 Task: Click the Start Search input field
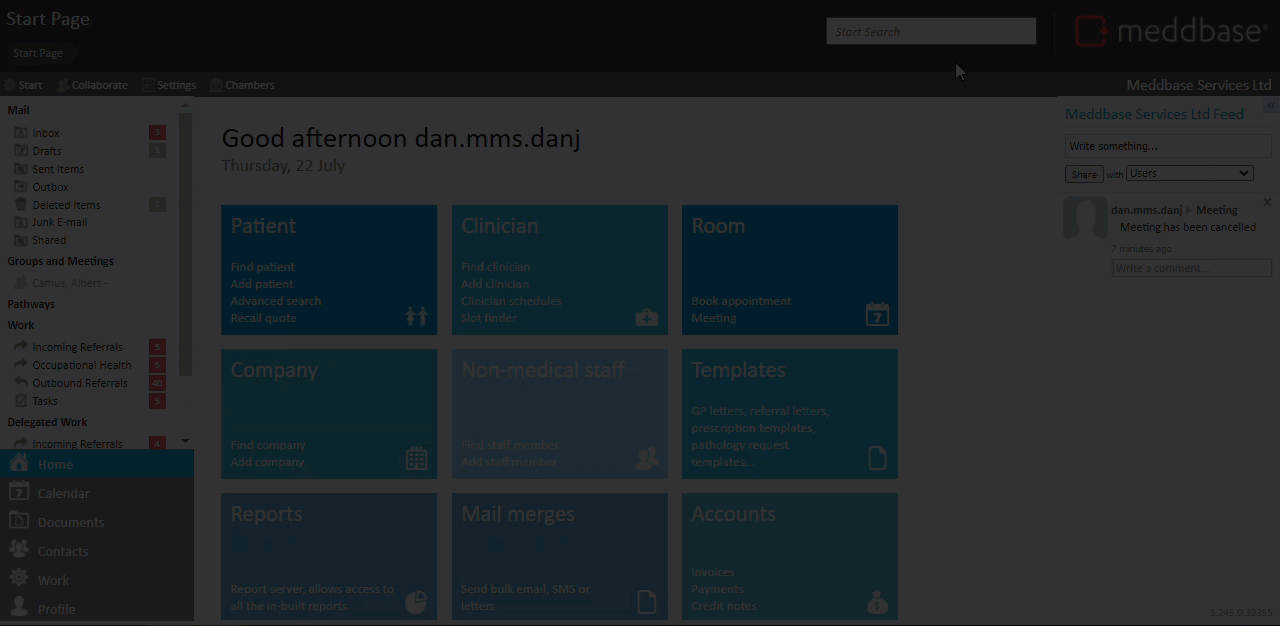[930, 32]
